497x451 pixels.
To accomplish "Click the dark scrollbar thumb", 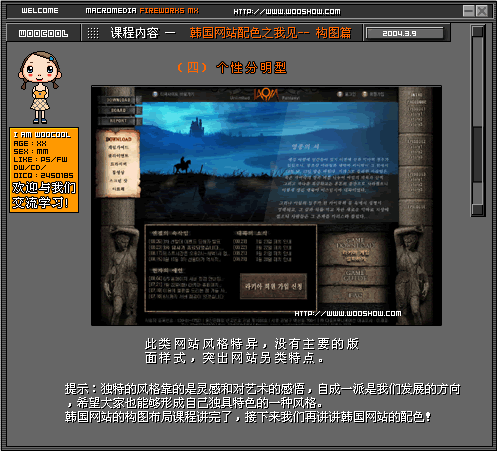I will click(x=478, y=154).
